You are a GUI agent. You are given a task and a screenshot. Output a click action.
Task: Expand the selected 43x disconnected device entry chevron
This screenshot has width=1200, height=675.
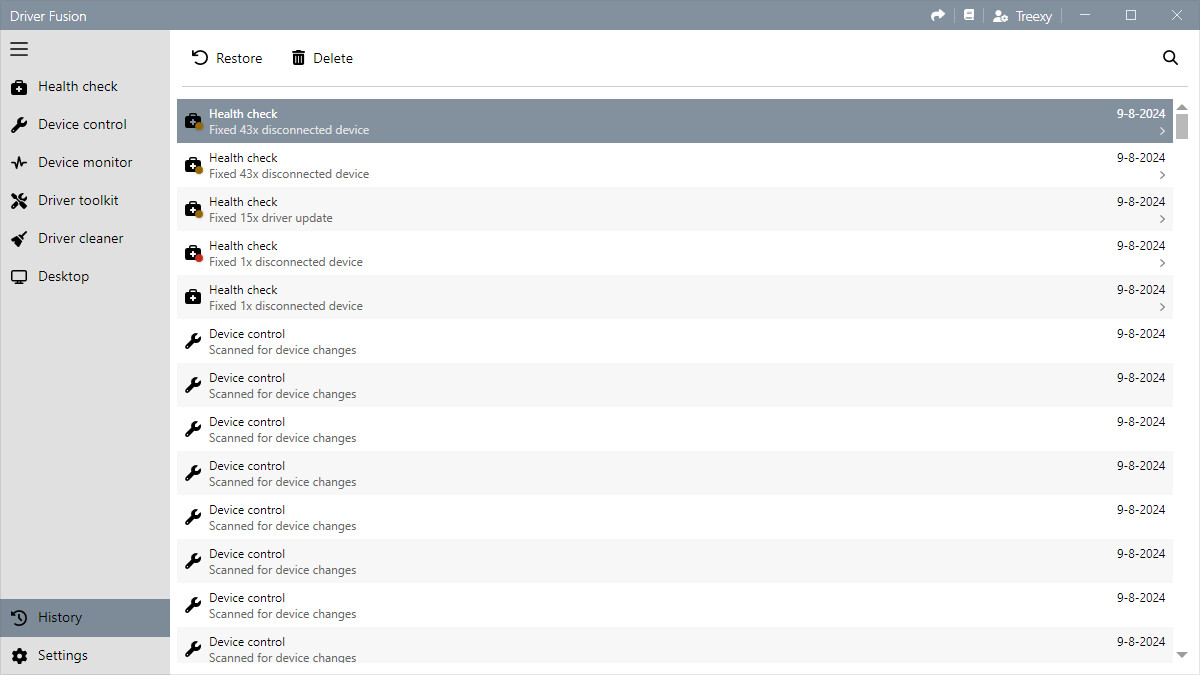(x=1162, y=131)
